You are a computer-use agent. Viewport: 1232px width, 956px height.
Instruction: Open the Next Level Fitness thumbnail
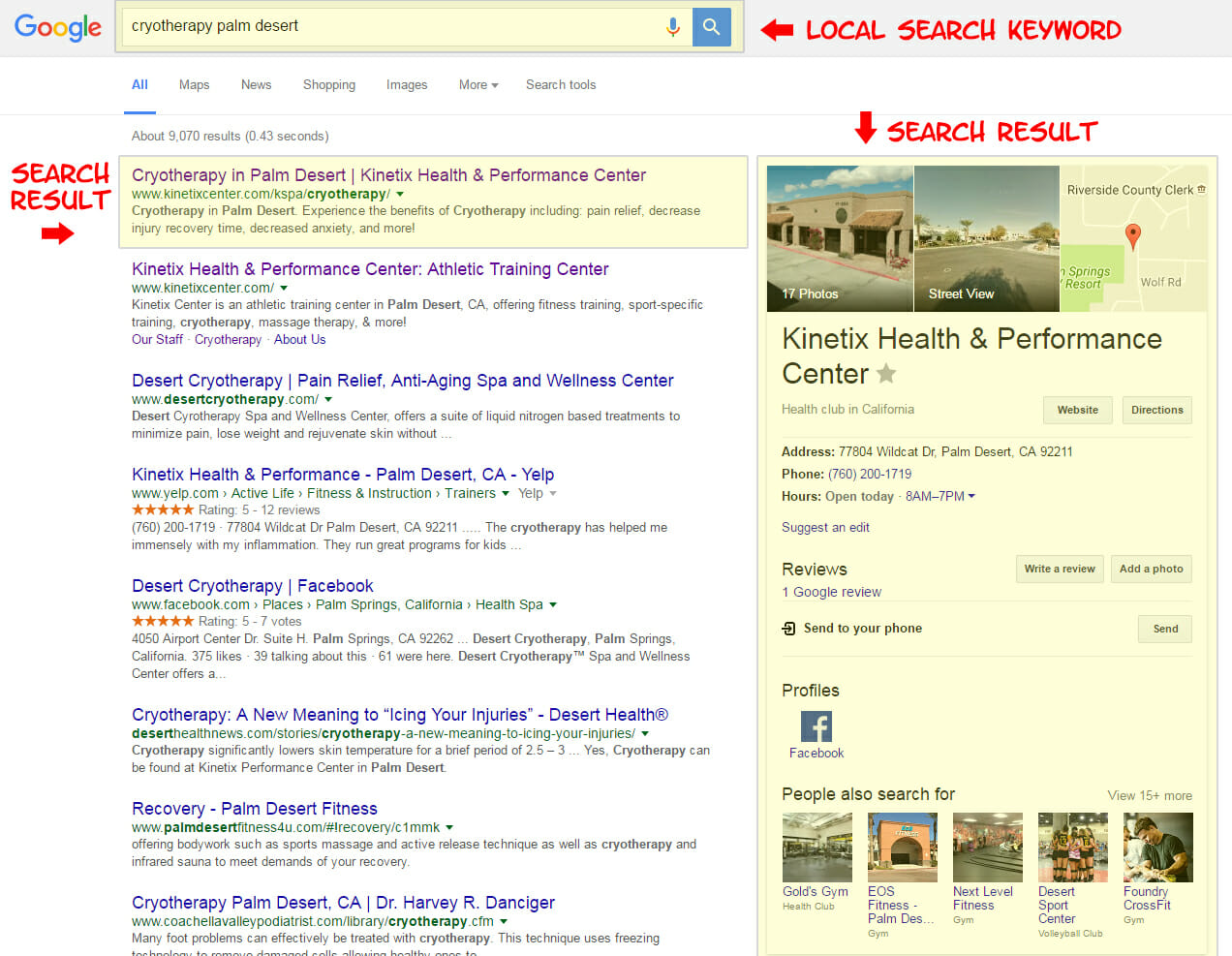click(988, 848)
